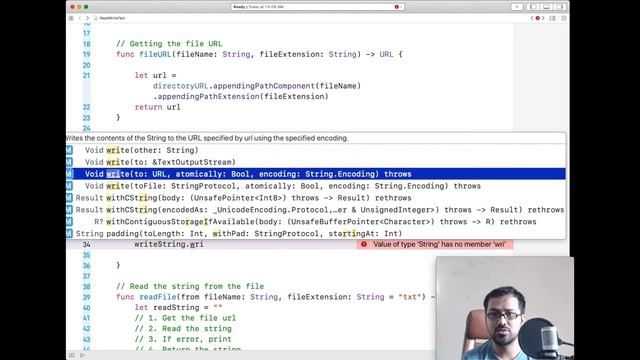Click line number 21 in the gutter
640x360 pixels.
coord(87,76)
